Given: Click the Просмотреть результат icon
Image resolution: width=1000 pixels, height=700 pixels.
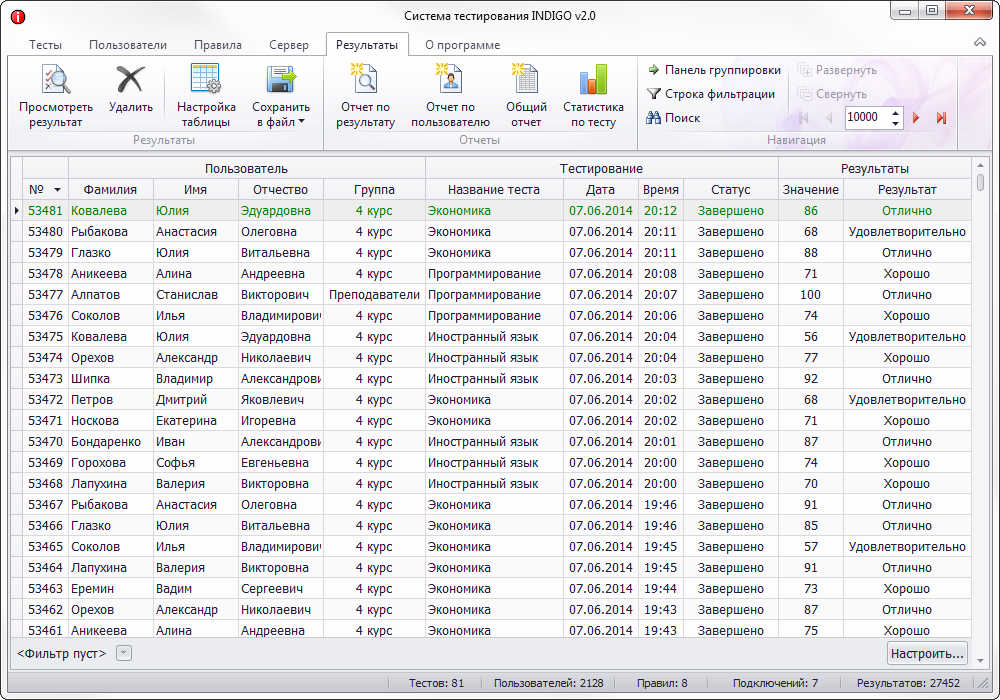Looking at the screenshot, I should (55, 80).
